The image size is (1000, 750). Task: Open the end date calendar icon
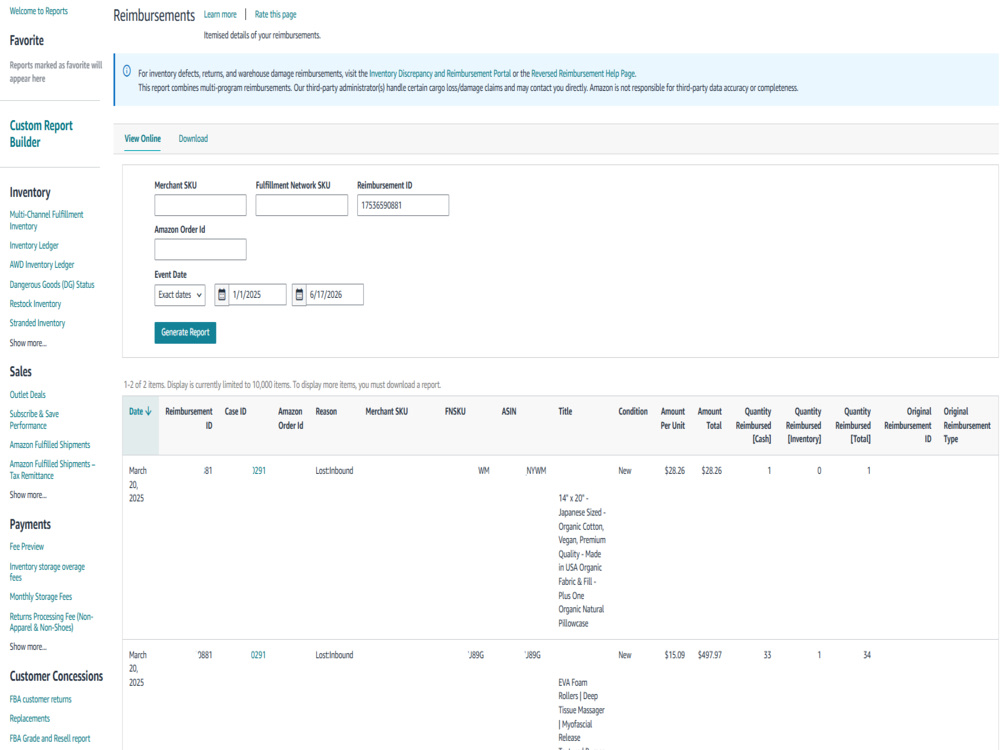point(299,295)
